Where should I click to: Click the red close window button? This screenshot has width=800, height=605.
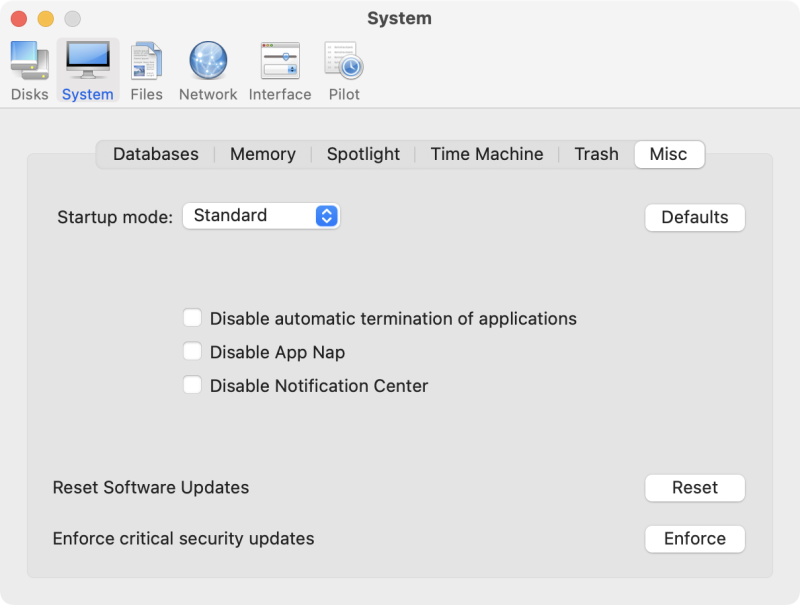click(x=19, y=19)
